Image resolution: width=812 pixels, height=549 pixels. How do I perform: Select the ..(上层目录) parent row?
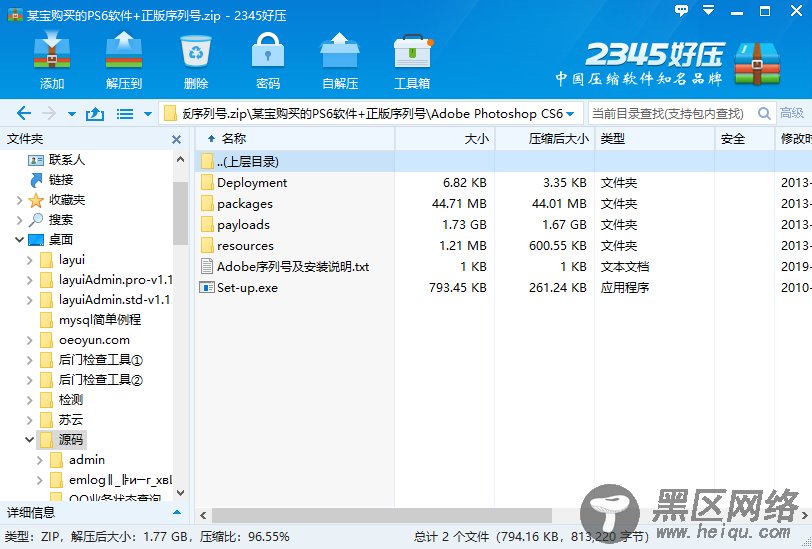coord(503,162)
